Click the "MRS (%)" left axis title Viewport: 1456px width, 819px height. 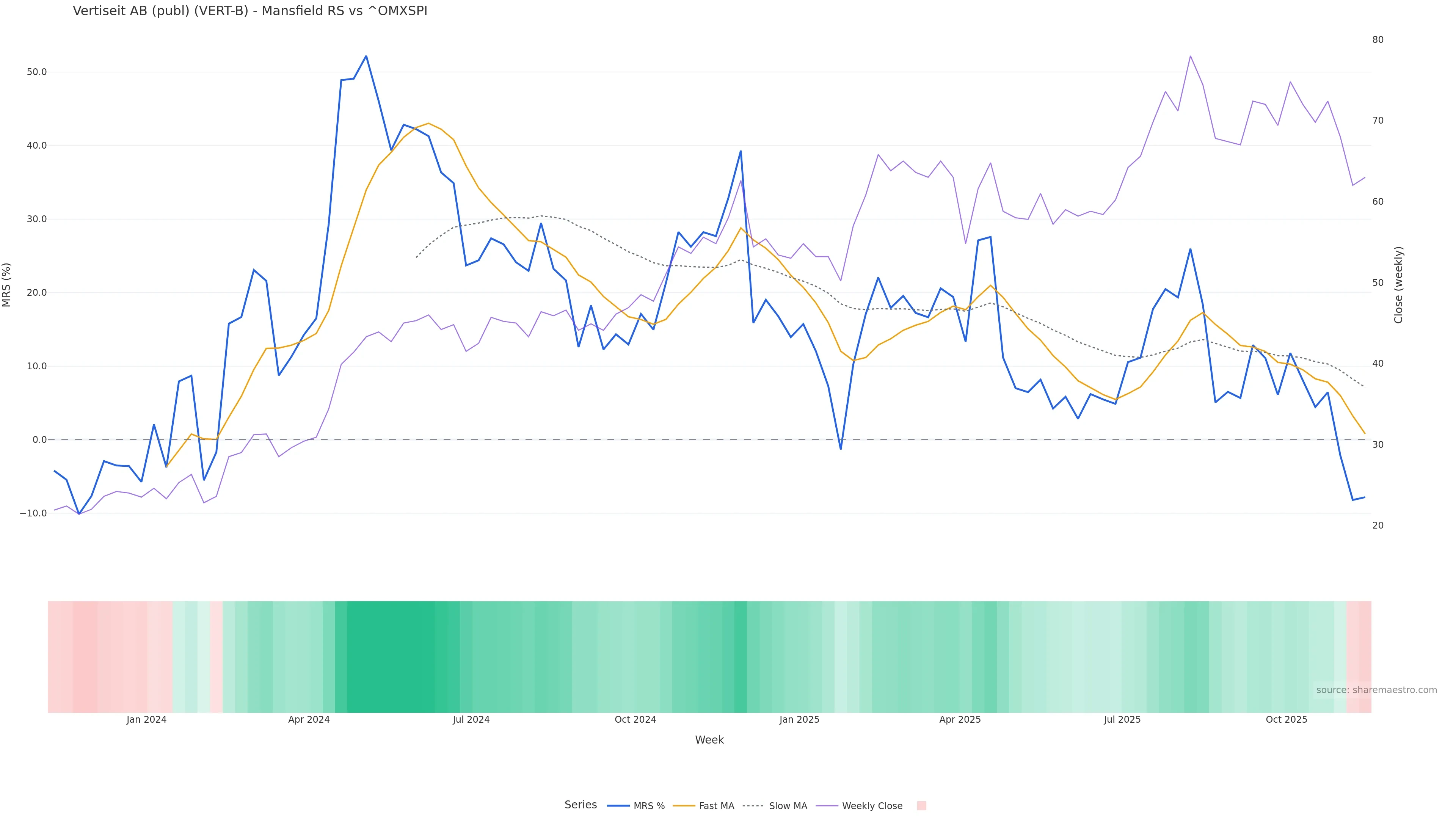[x=7, y=284]
